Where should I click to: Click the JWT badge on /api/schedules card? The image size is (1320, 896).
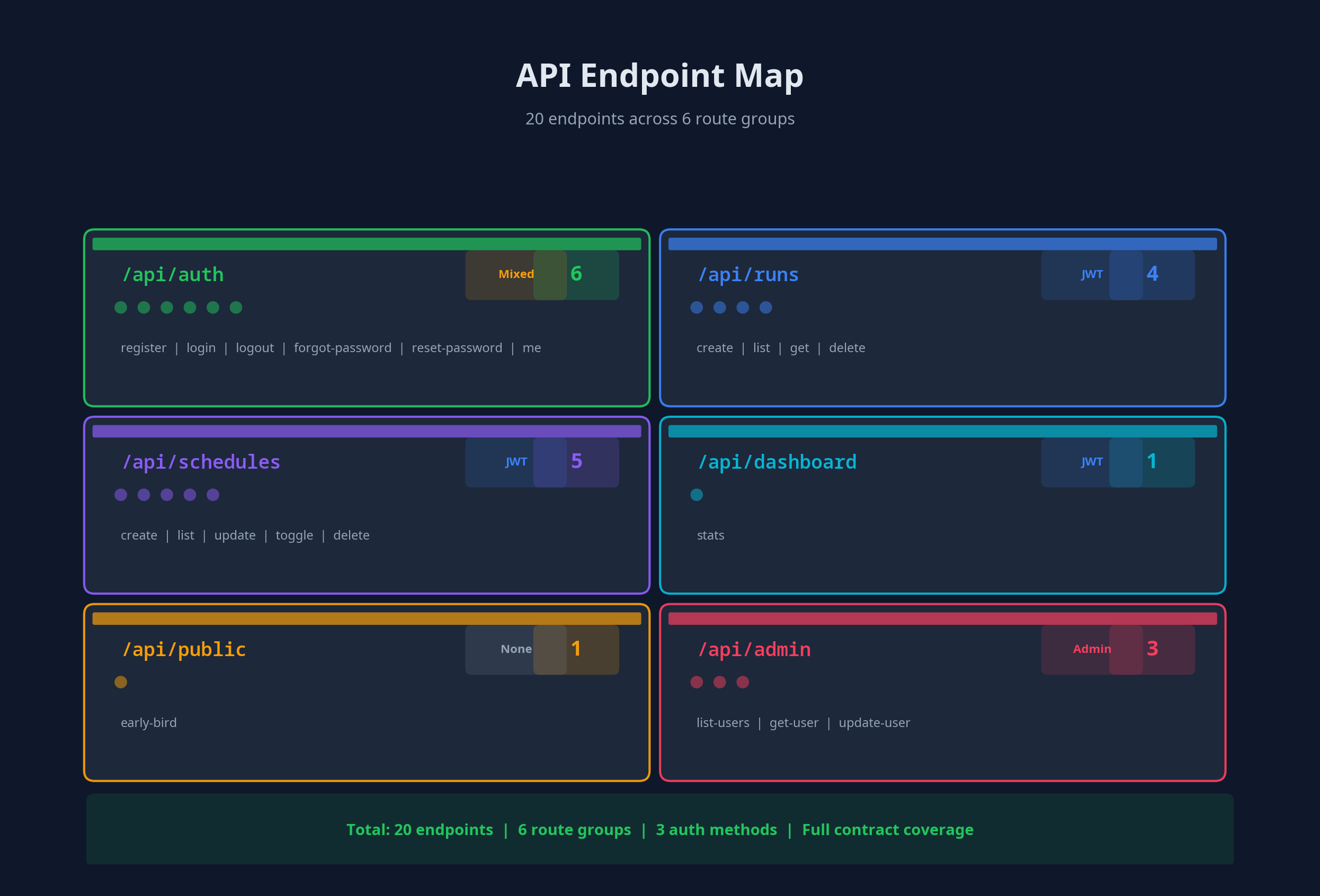point(516,462)
